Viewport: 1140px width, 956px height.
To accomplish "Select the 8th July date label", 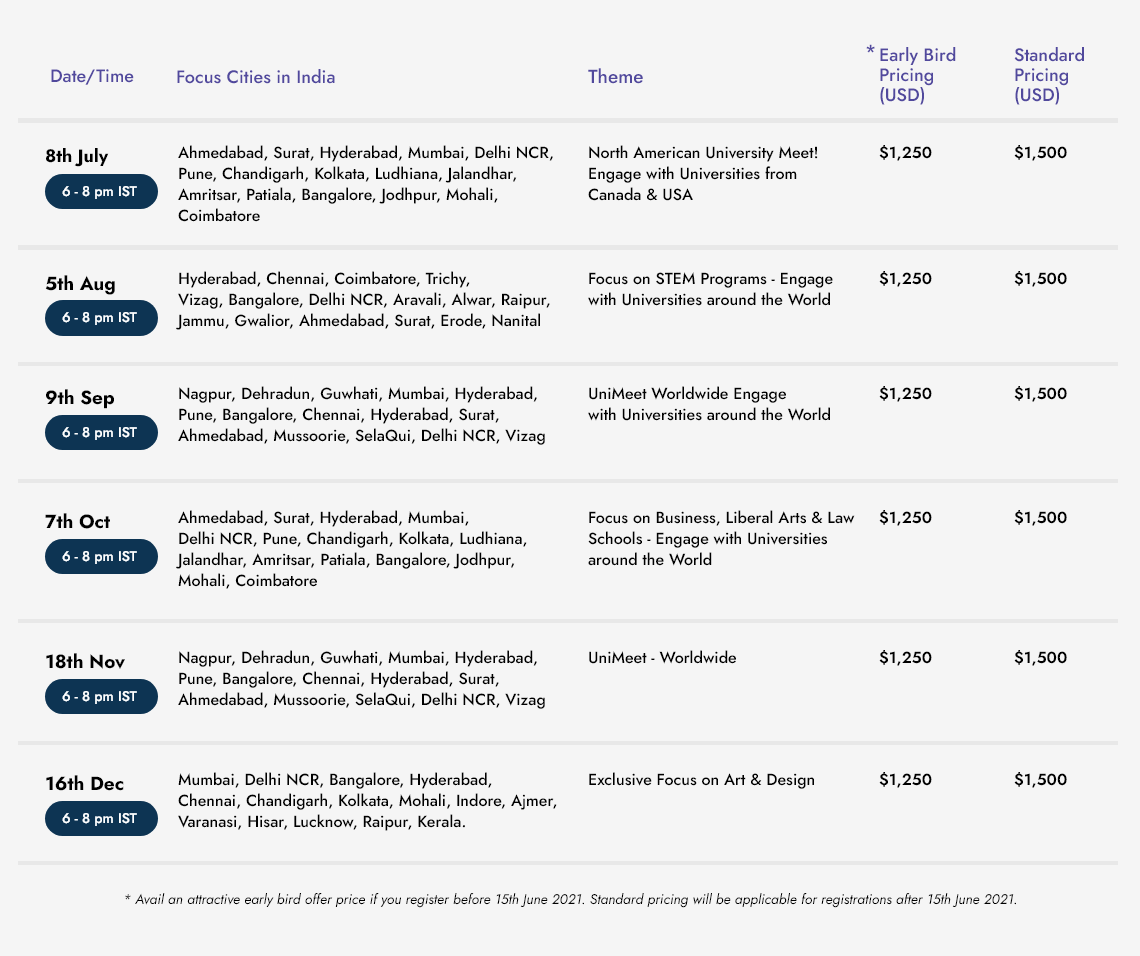I will click(x=77, y=156).
